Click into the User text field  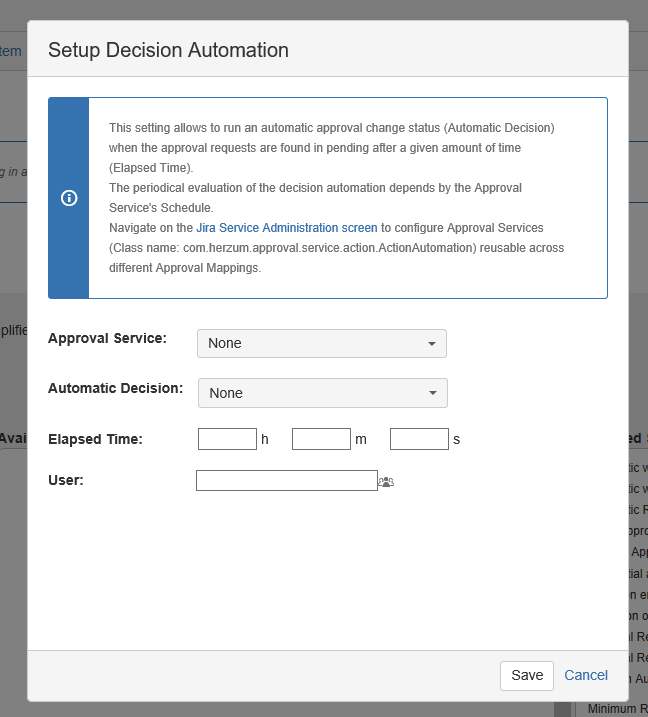[286, 481]
